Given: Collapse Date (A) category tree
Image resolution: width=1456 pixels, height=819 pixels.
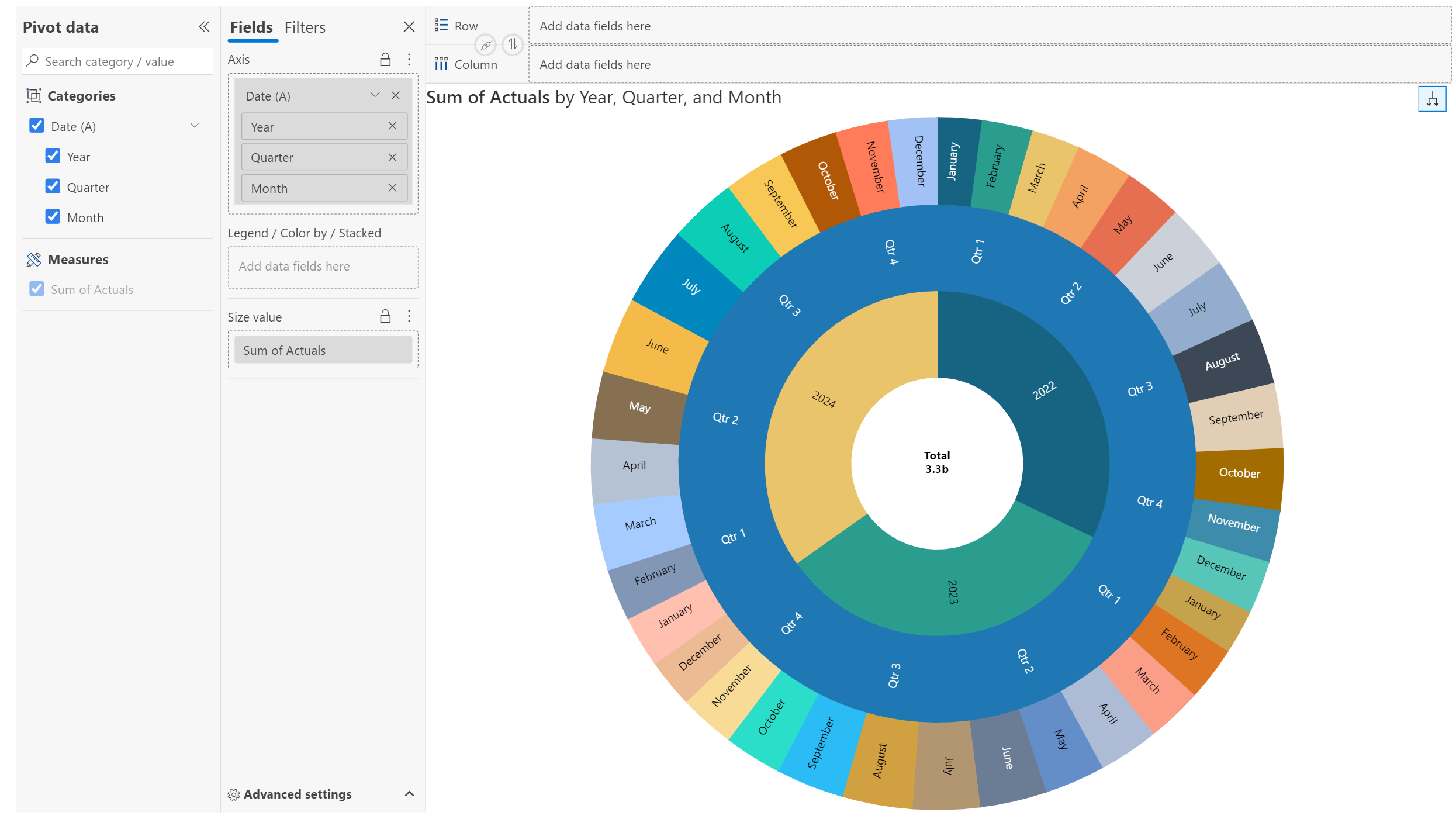Looking at the screenshot, I should tap(195, 126).
